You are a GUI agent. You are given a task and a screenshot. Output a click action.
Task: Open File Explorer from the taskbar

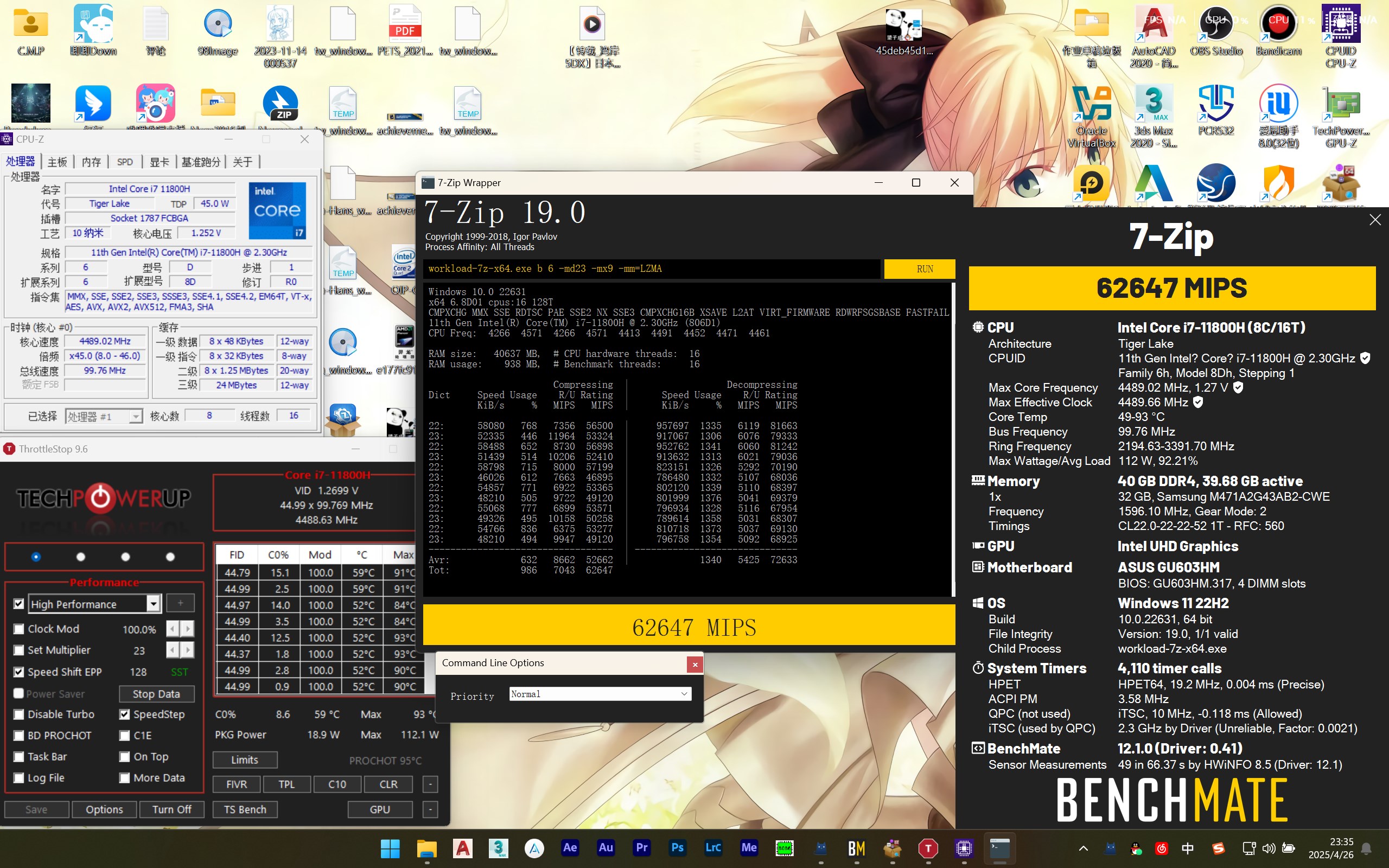tap(426, 848)
